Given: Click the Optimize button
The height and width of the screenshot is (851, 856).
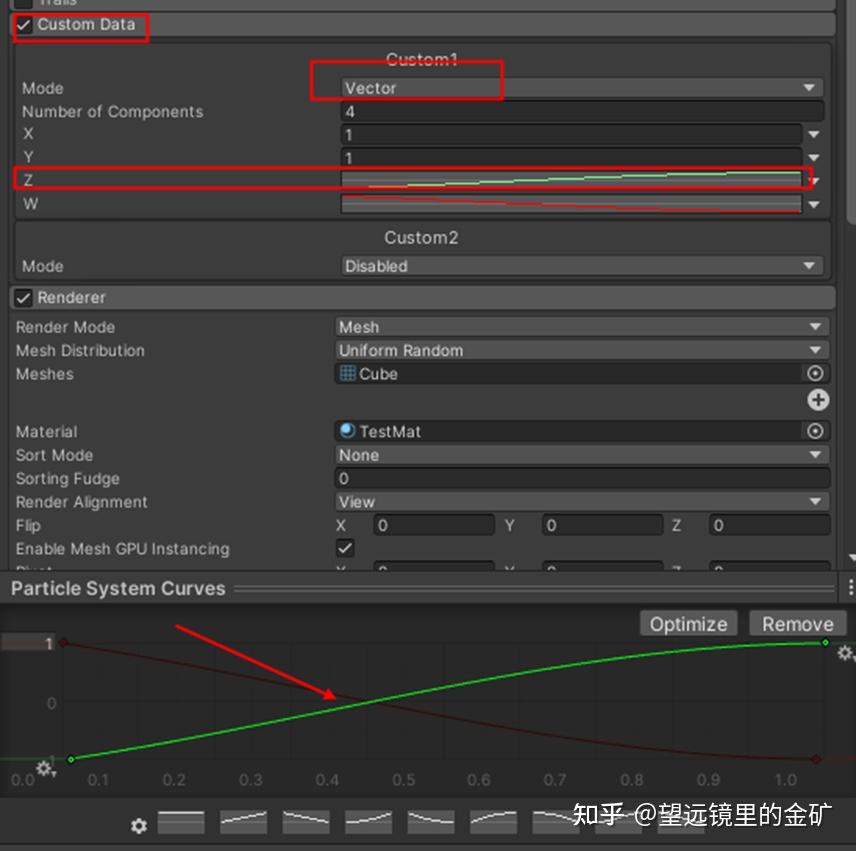Looking at the screenshot, I should pos(688,623).
